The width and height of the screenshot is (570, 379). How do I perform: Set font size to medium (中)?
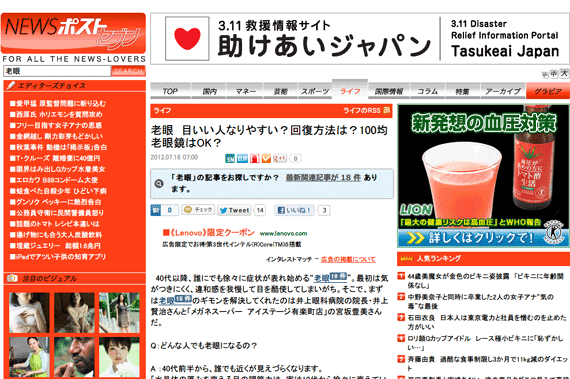click(554, 74)
